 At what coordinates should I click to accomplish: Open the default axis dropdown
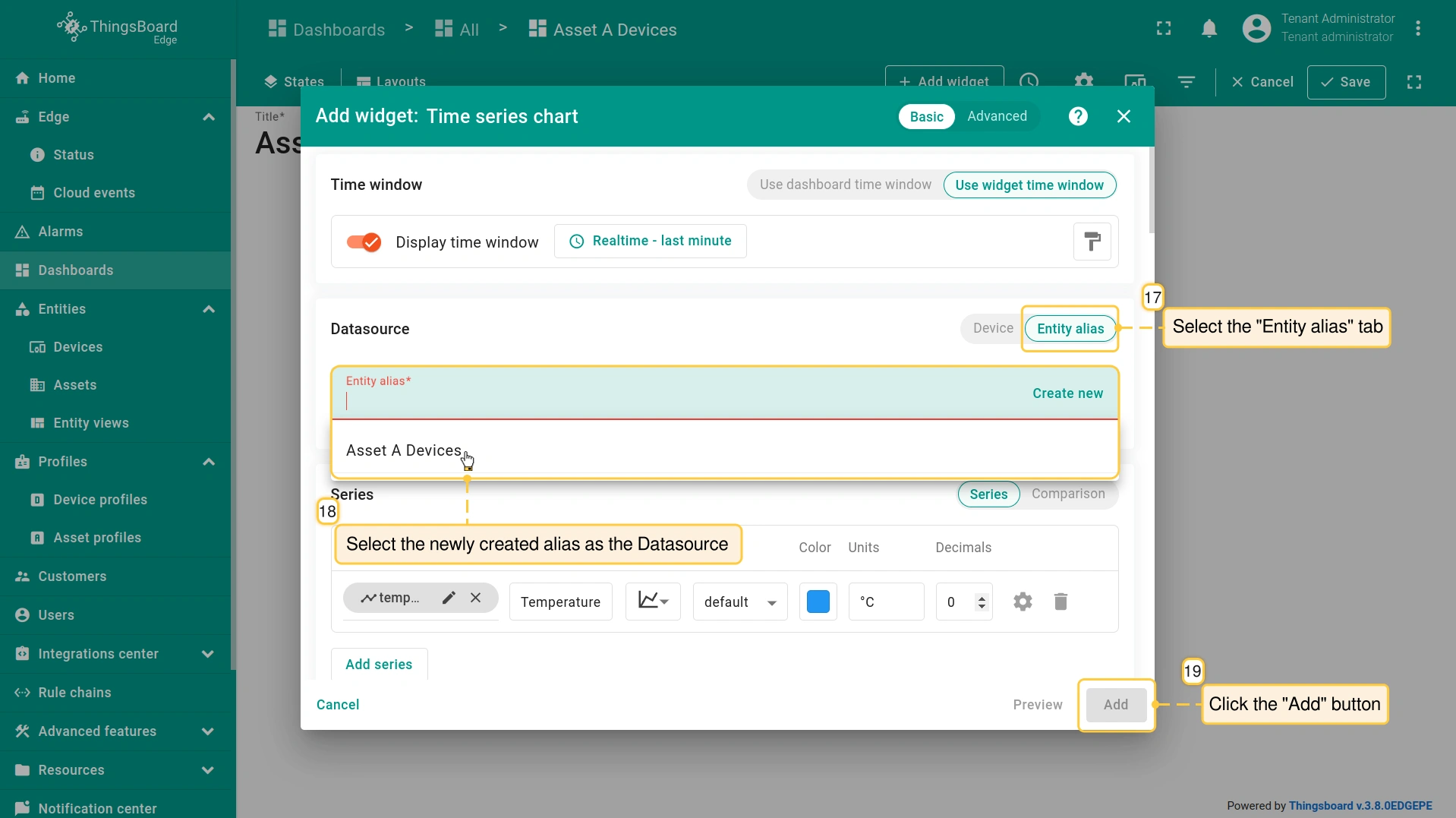tap(739, 602)
